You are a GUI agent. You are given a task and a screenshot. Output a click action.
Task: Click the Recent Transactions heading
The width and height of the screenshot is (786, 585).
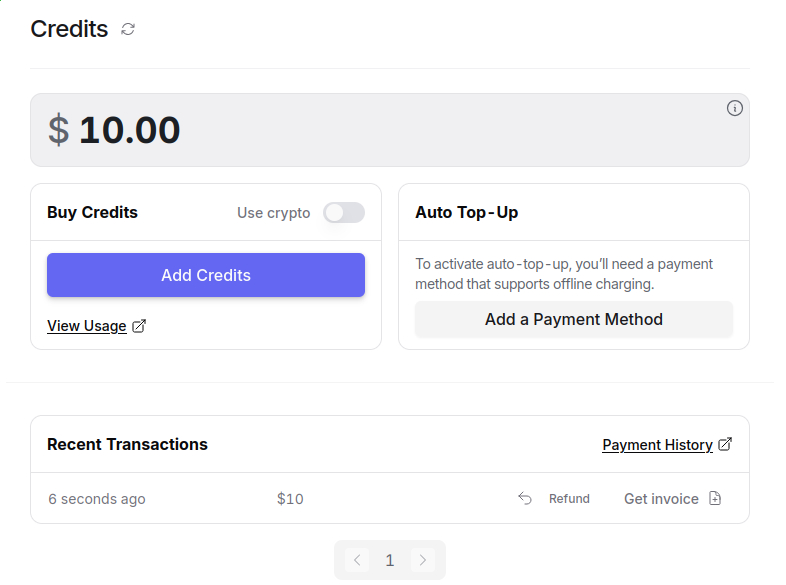(x=127, y=444)
